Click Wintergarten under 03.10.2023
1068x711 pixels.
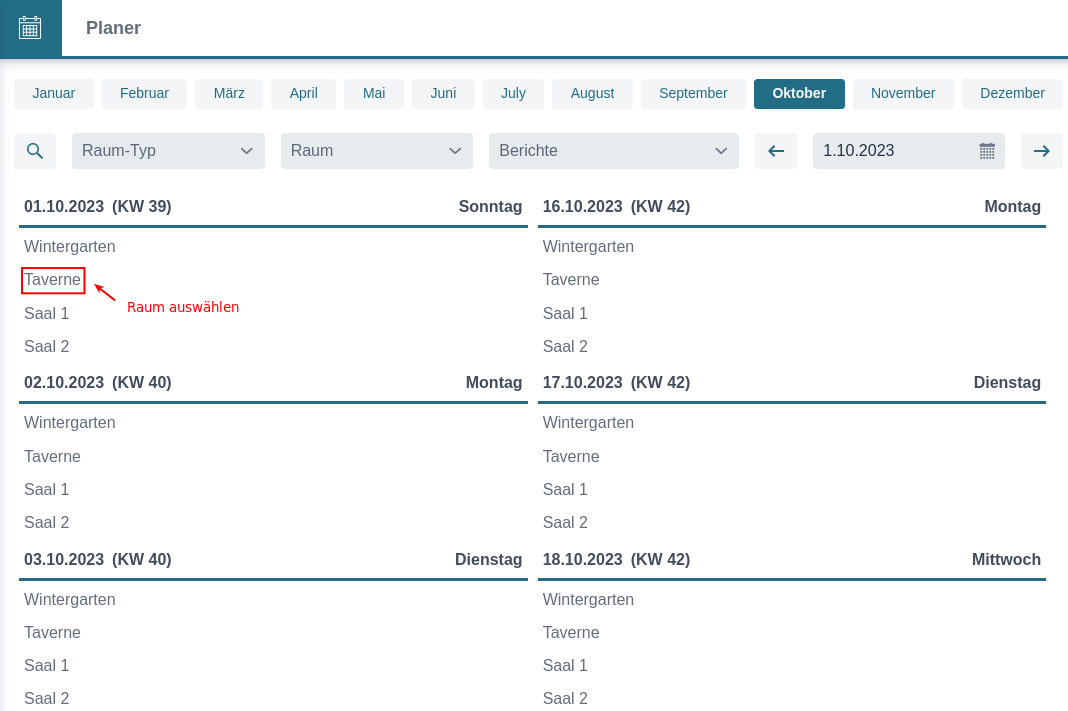pos(70,600)
